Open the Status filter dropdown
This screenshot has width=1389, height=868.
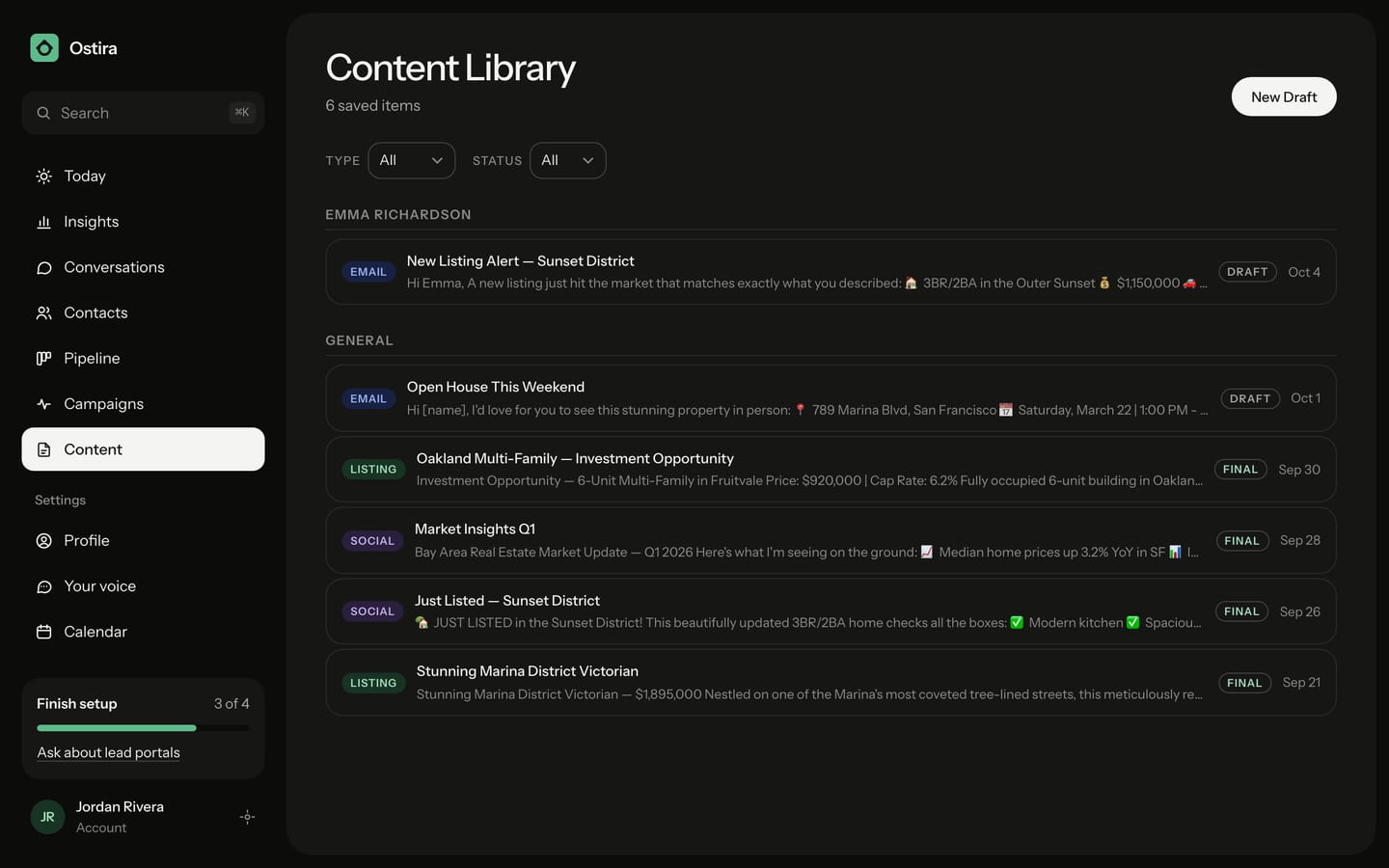point(567,160)
